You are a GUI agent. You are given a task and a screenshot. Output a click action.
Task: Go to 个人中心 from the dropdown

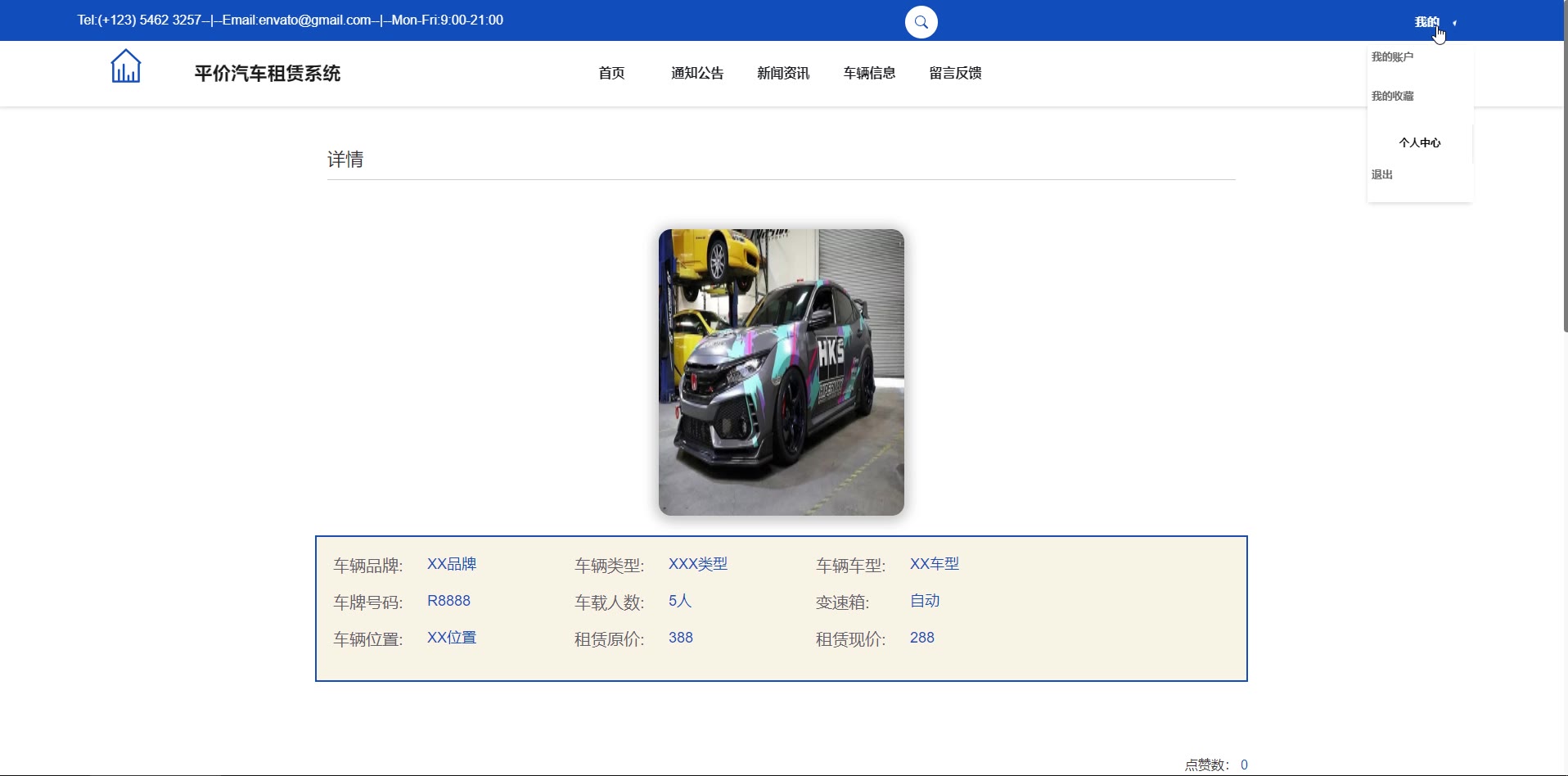point(1419,143)
